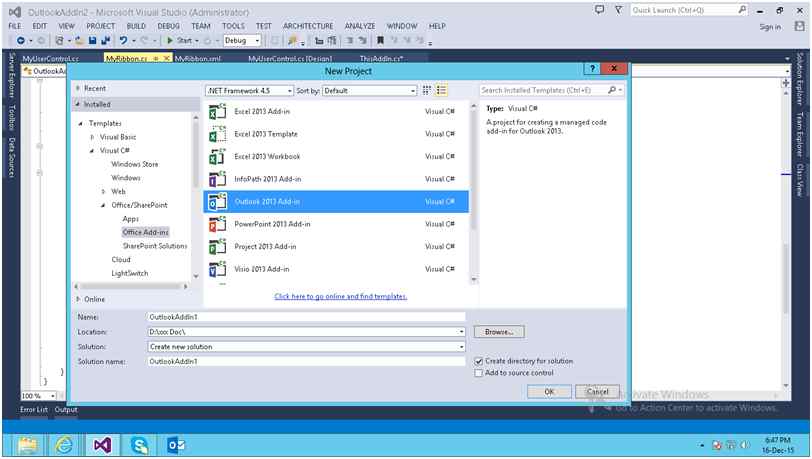The width and height of the screenshot is (812, 459).
Task: Open the Location path dropdown
Action: tap(461, 332)
